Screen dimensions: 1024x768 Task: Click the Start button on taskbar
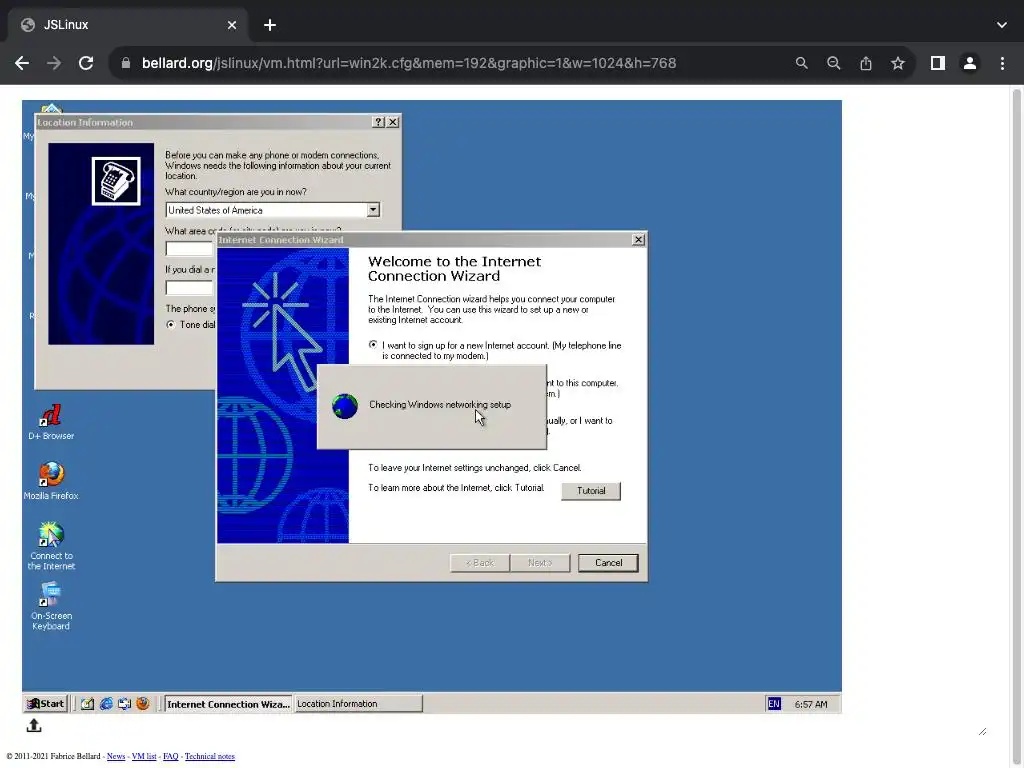click(x=46, y=703)
